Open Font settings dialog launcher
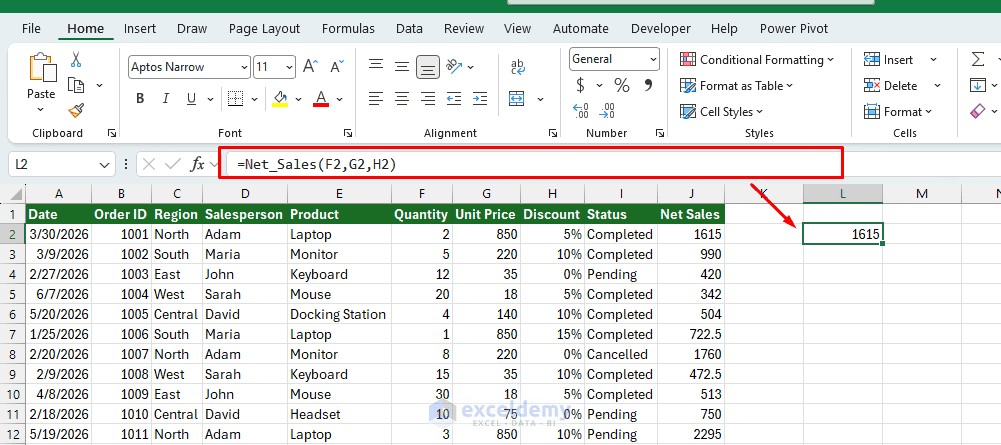 click(348, 133)
